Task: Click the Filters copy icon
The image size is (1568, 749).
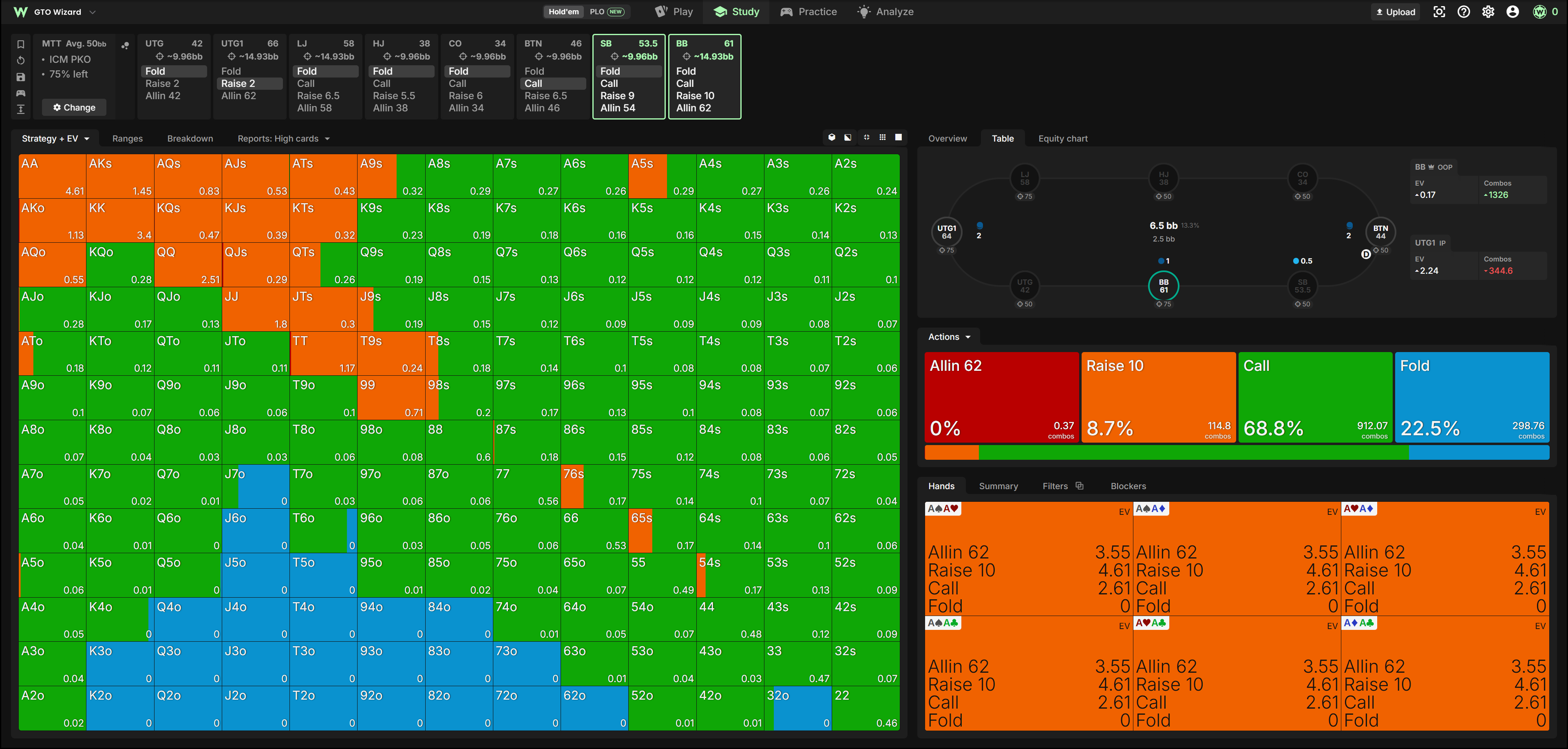Action: pos(1080,486)
